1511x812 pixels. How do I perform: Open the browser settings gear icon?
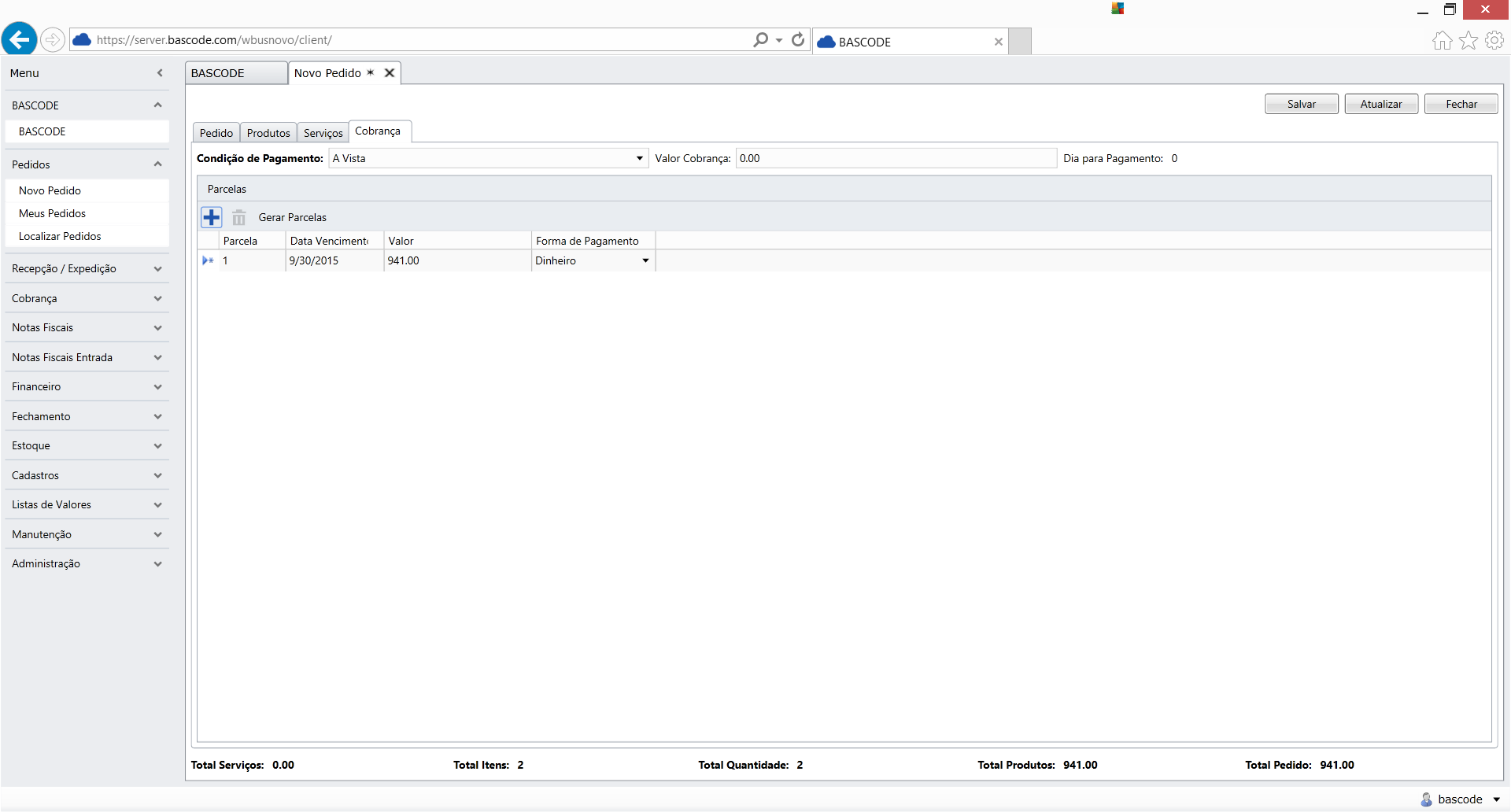(1494, 41)
